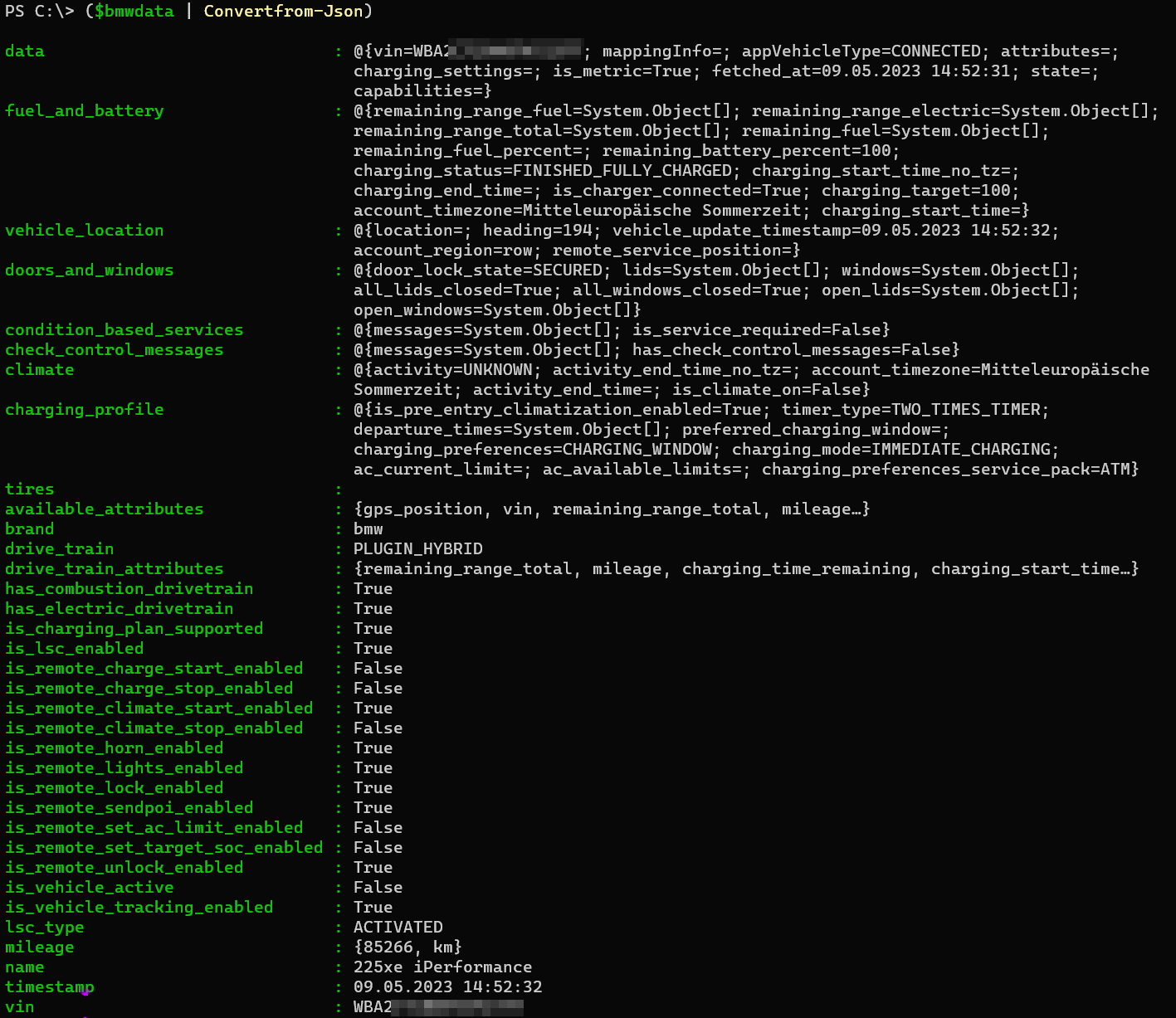The width and height of the screenshot is (1176, 1018).
Task: Click the all_windows_closed=True text
Action: click(x=687, y=290)
